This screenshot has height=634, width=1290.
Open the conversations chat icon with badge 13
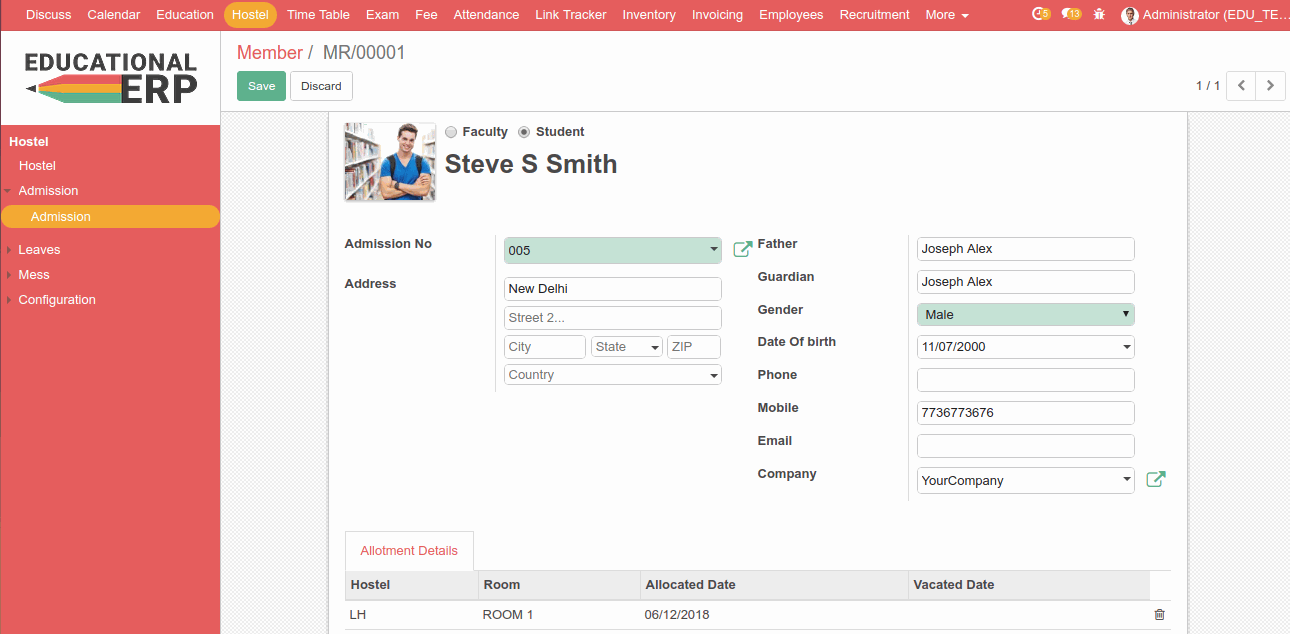pyautogui.click(x=1072, y=14)
